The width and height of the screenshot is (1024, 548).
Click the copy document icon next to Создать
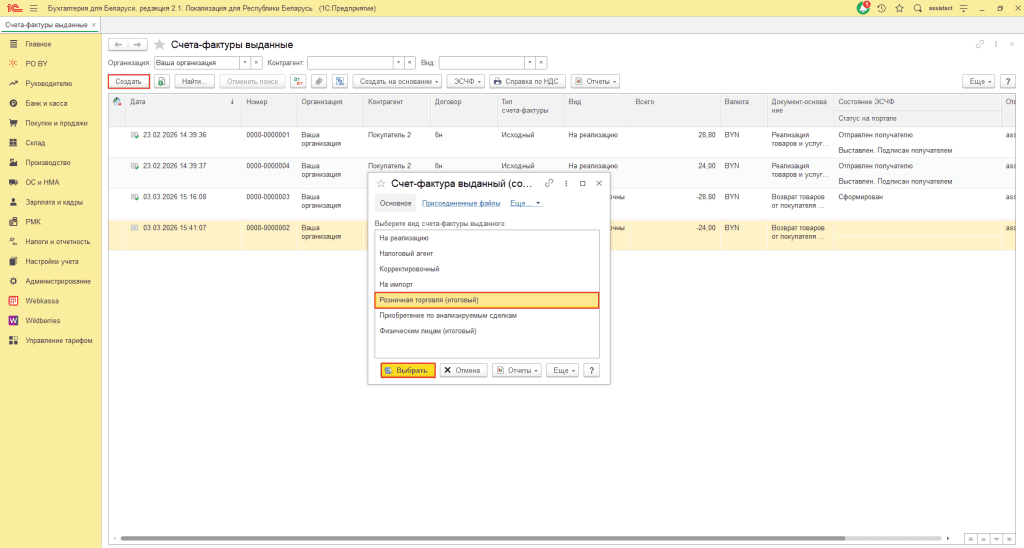(x=162, y=81)
